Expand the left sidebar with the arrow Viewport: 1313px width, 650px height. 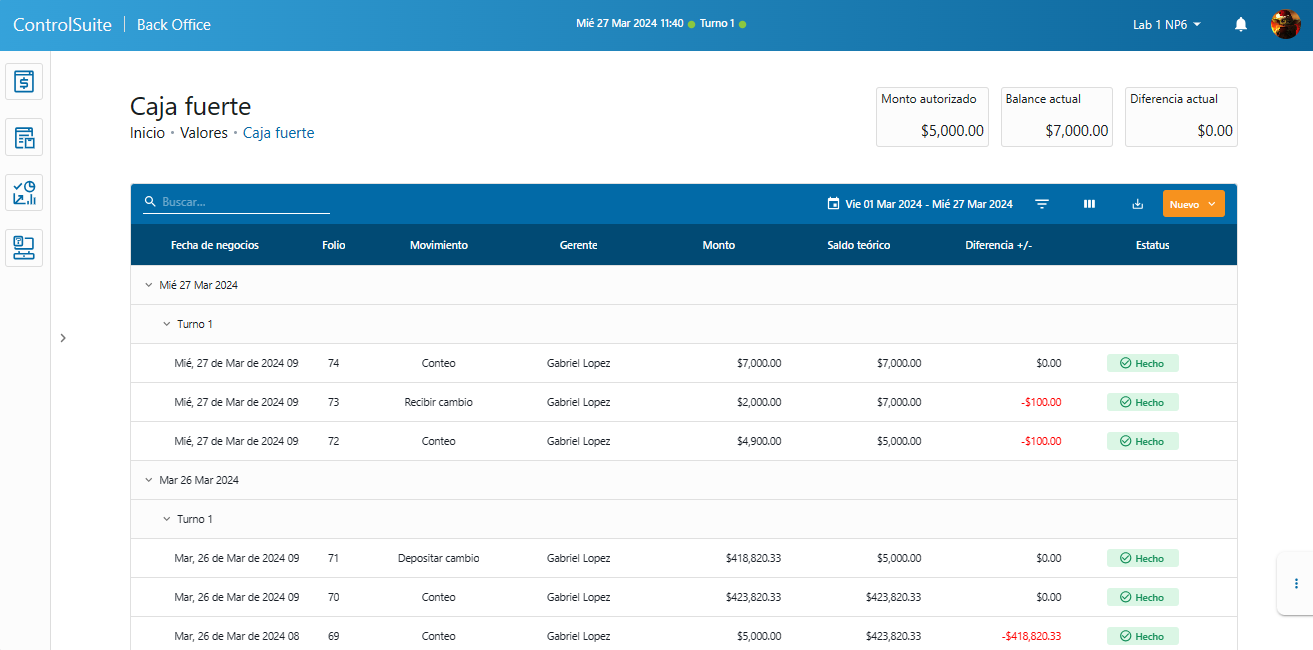63,338
